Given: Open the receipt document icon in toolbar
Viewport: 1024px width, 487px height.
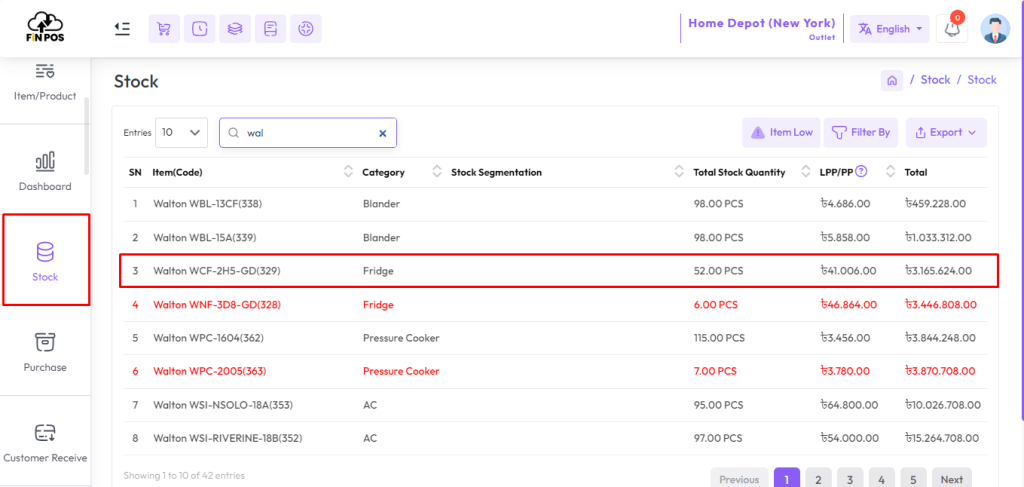Looking at the screenshot, I should (x=270, y=29).
